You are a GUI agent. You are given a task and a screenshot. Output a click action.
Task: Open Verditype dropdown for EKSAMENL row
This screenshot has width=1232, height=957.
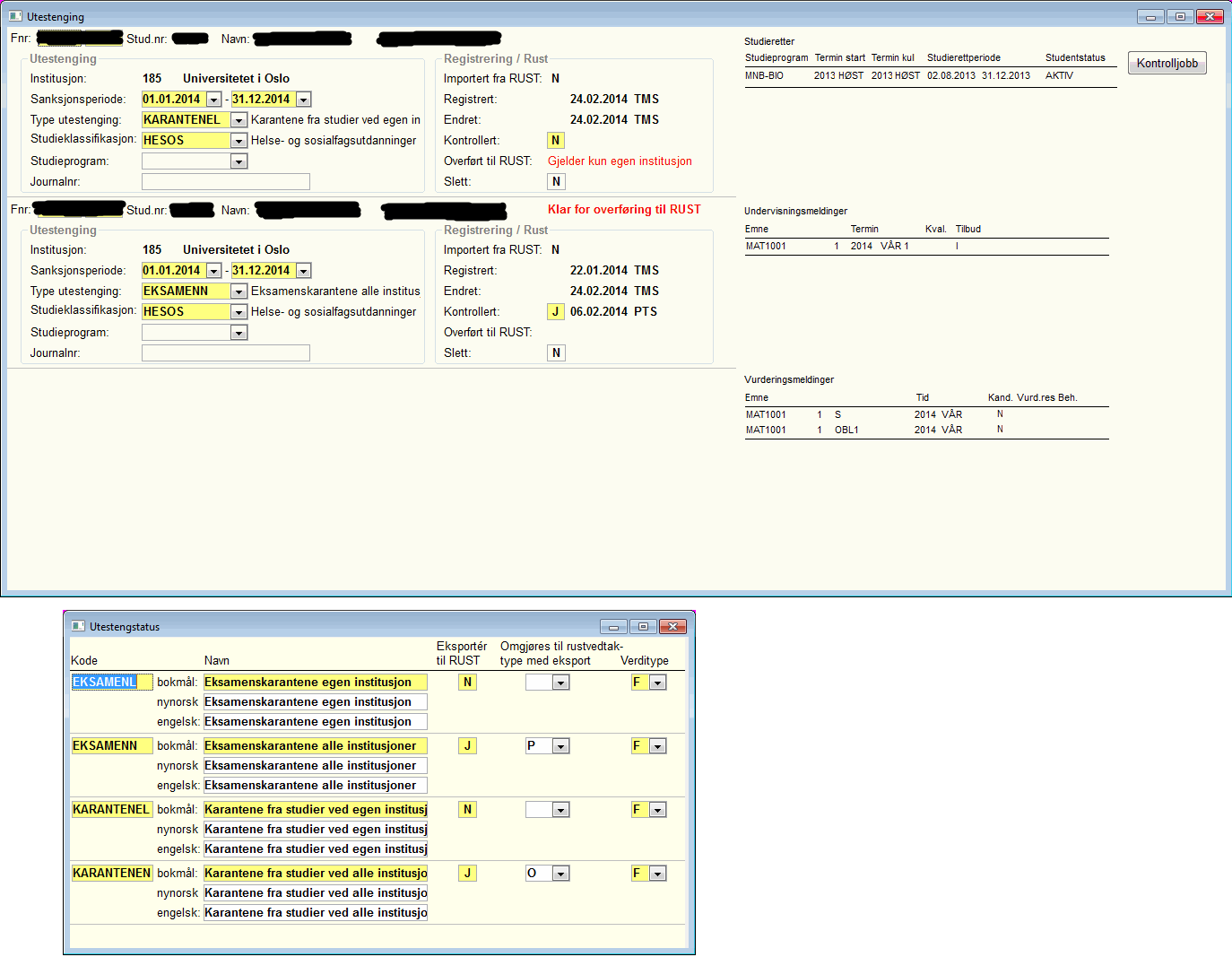point(657,683)
